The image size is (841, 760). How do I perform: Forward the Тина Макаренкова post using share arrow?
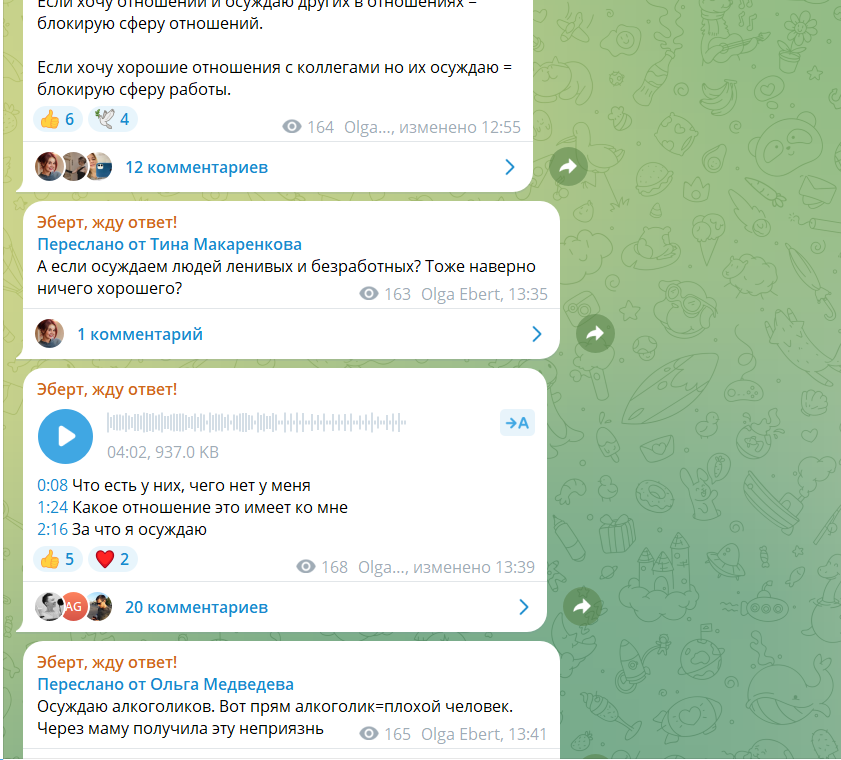pos(595,334)
